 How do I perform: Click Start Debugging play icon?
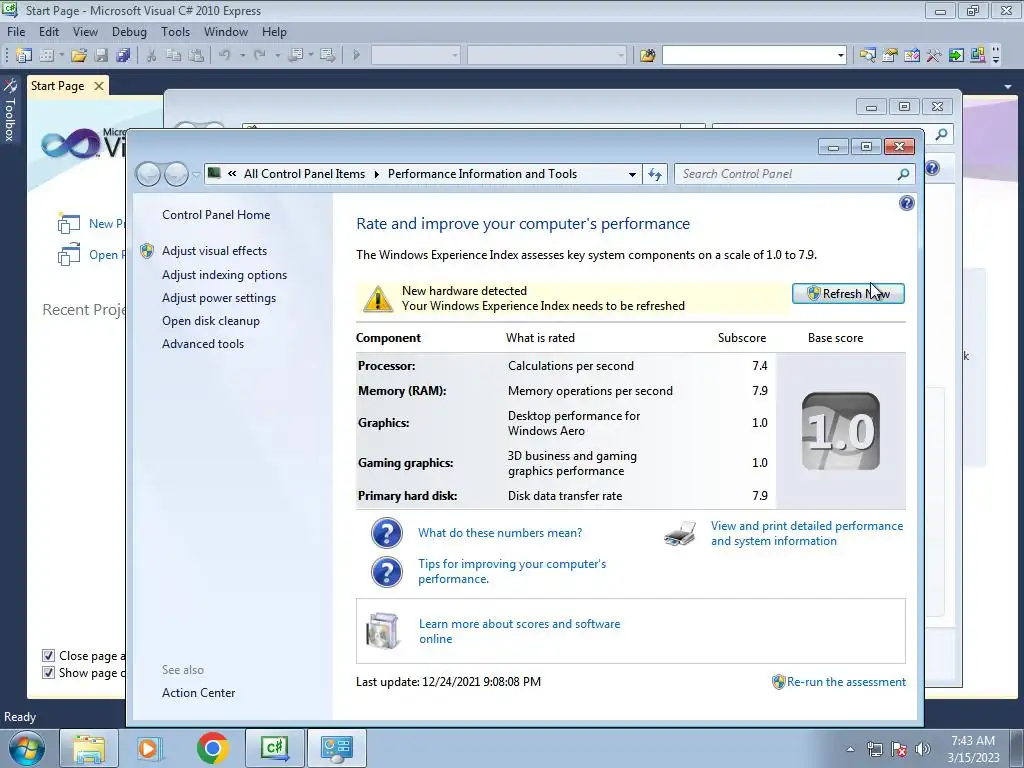[x=357, y=55]
